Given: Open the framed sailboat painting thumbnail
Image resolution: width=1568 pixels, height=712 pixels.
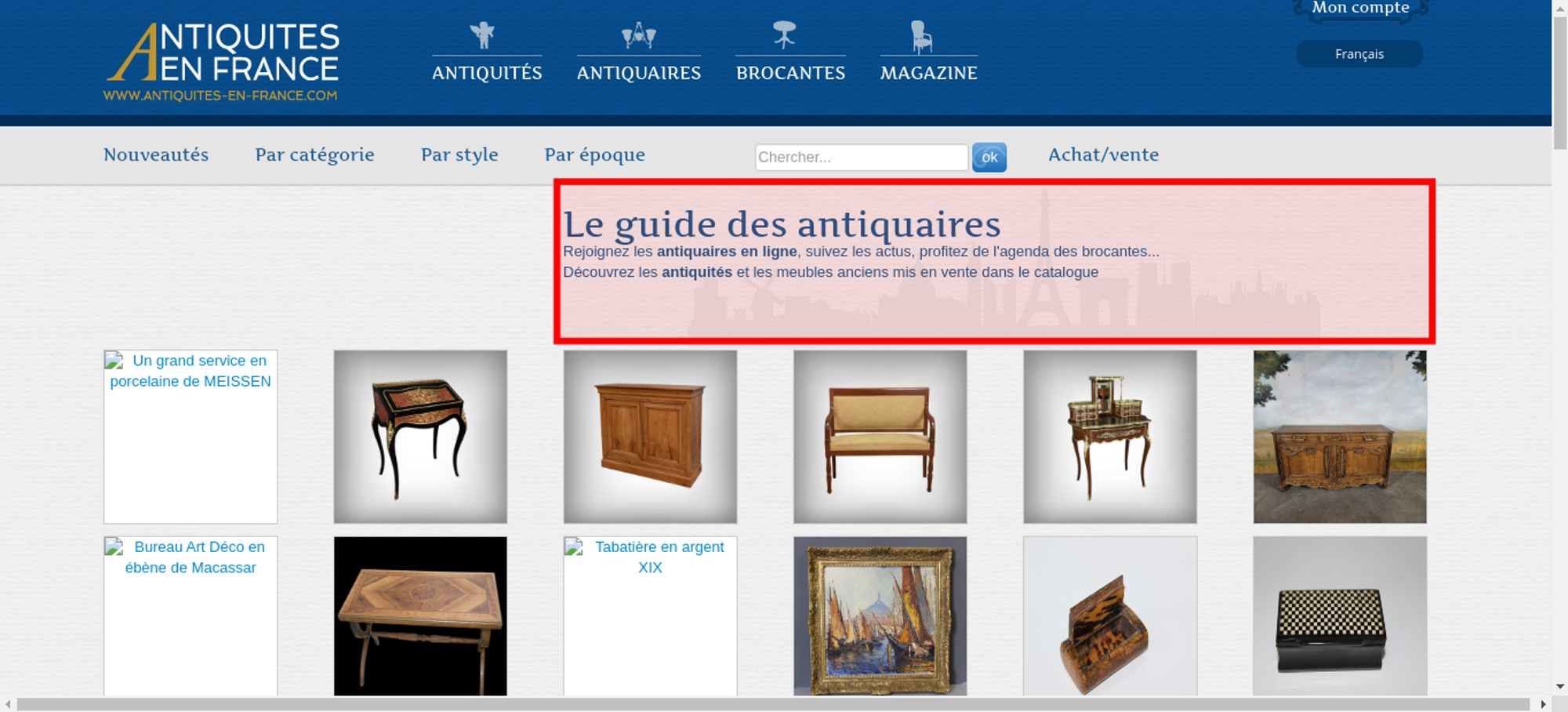Looking at the screenshot, I should click(x=880, y=616).
